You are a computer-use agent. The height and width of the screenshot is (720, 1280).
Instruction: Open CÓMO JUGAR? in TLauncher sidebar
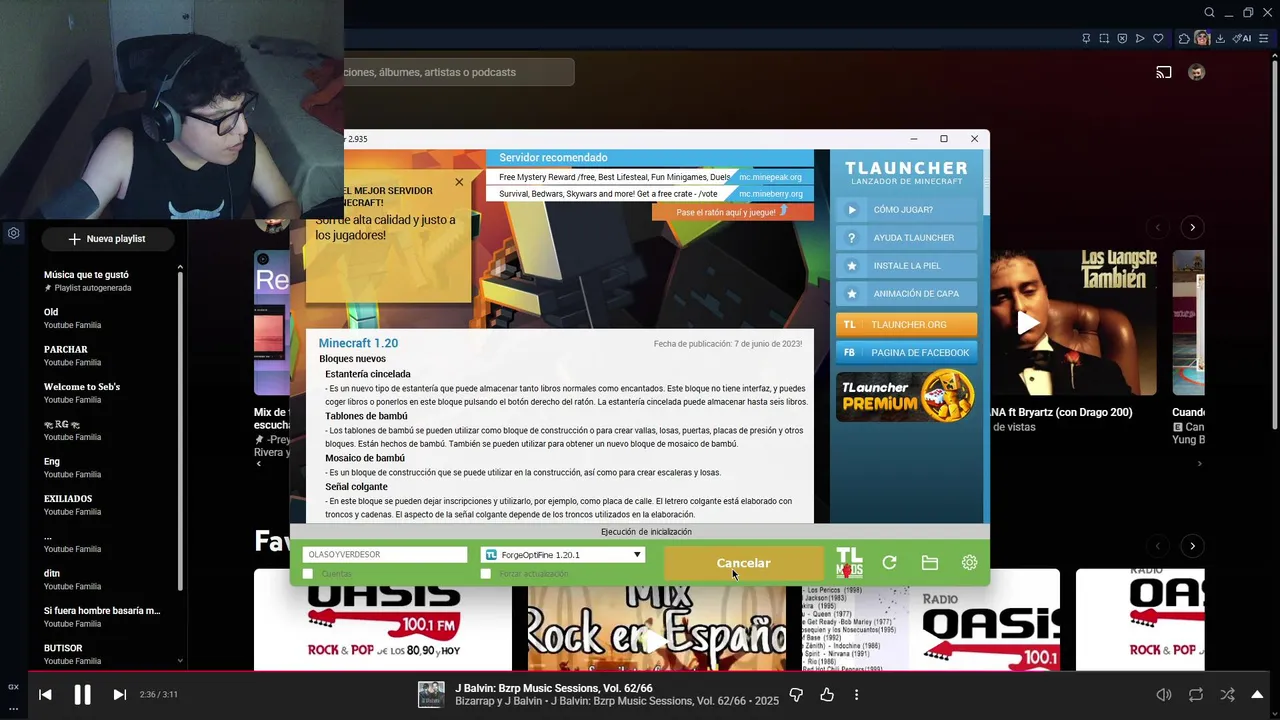[x=906, y=210]
